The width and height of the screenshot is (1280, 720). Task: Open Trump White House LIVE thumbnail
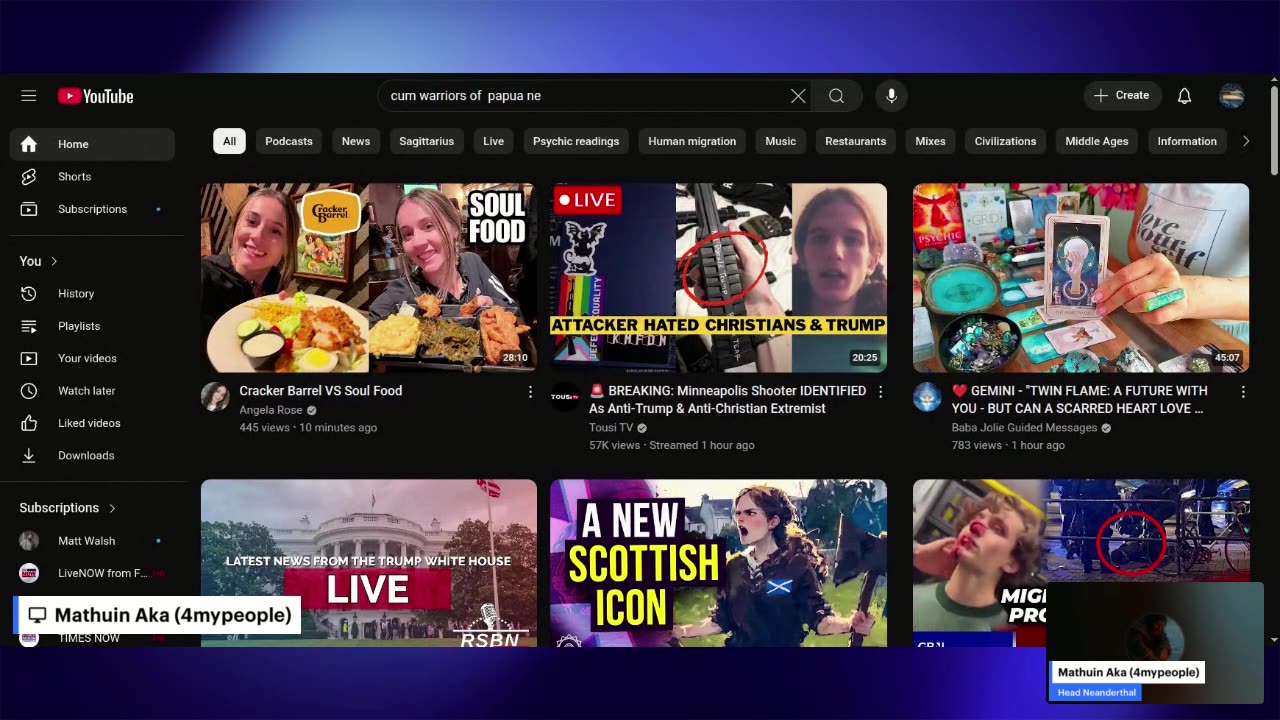pyautogui.click(x=369, y=563)
